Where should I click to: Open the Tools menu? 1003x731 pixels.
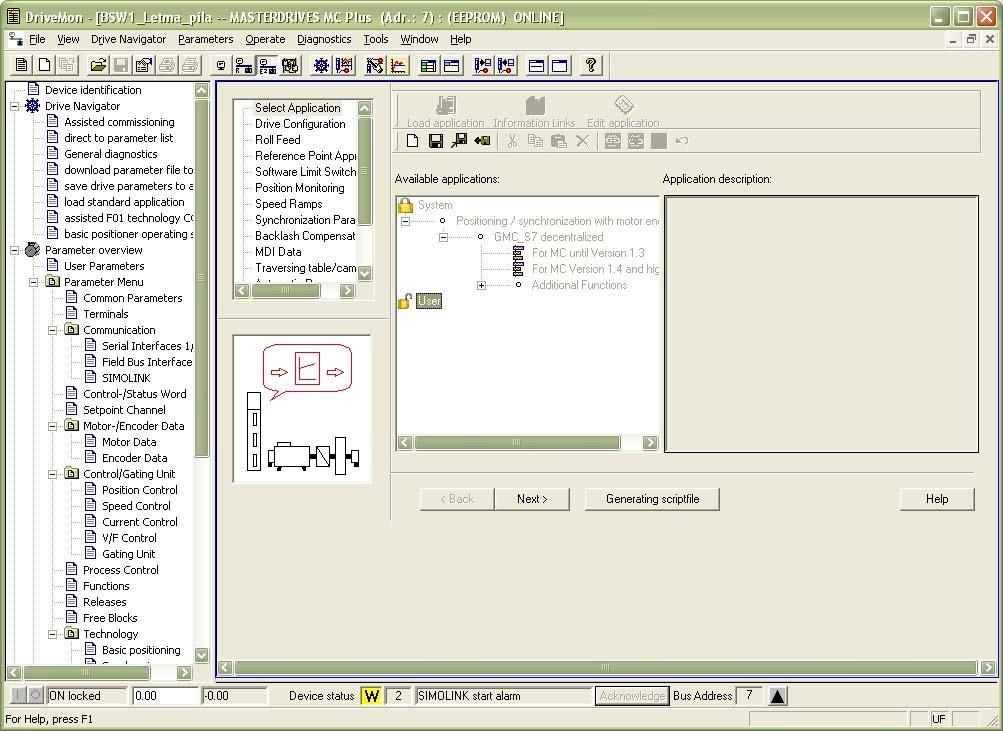tap(376, 39)
